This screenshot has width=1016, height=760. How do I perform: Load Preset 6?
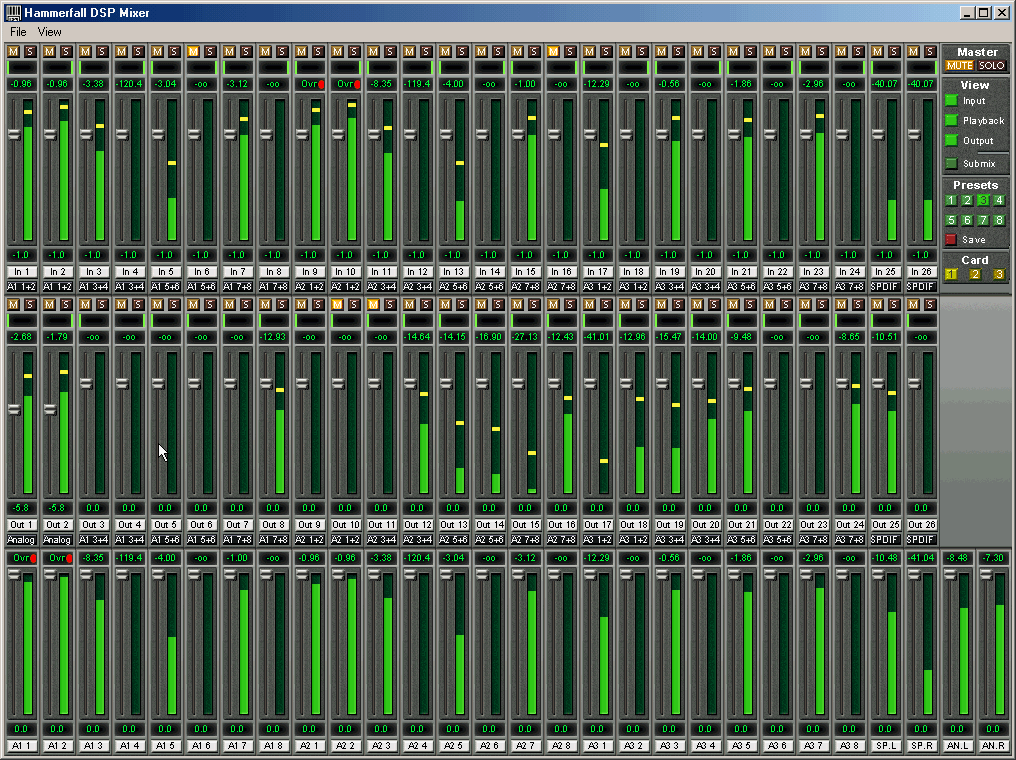pos(967,220)
